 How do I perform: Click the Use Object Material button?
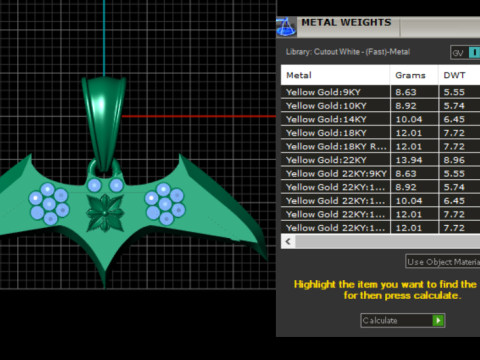tap(443, 262)
